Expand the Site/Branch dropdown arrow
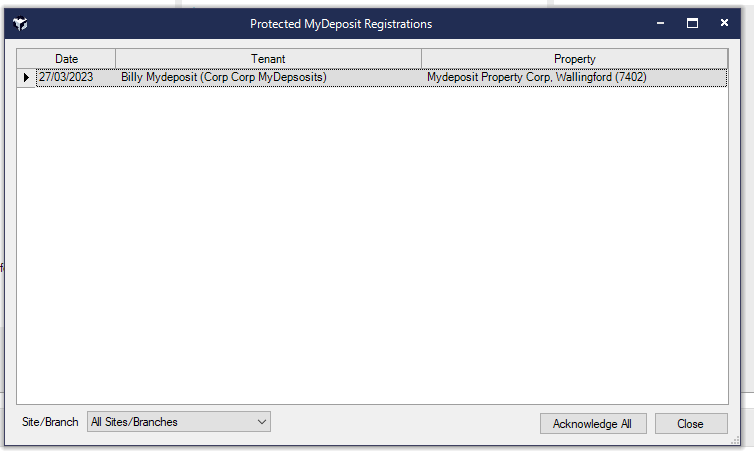 point(262,422)
